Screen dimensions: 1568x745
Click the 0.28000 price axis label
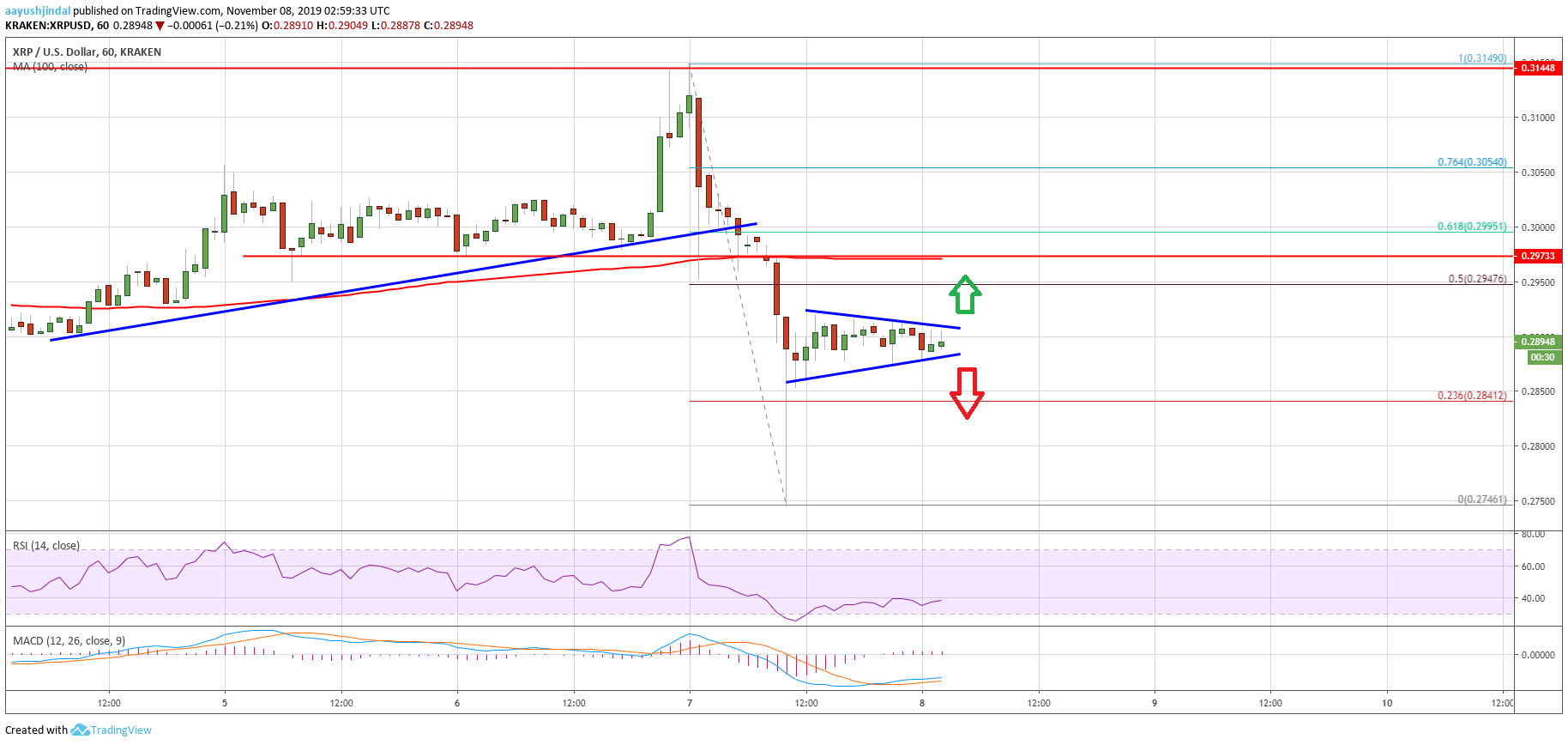click(1538, 446)
